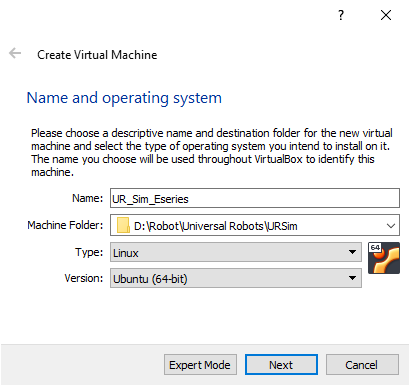
Task: Open the Version dropdown arrow next to Ubuntu
Action: click(352, 278)
